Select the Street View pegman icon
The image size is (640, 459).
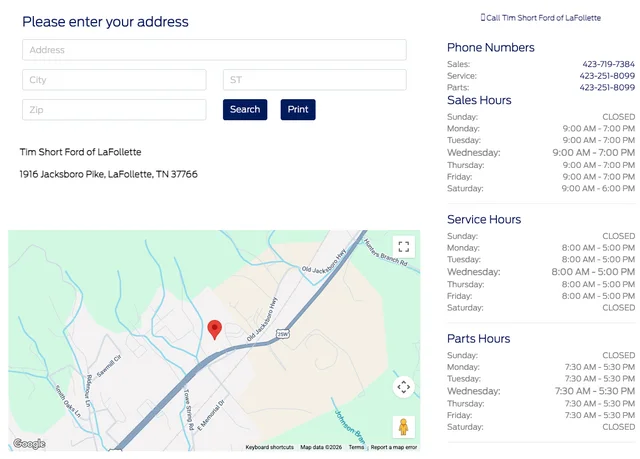click(404, 427)
